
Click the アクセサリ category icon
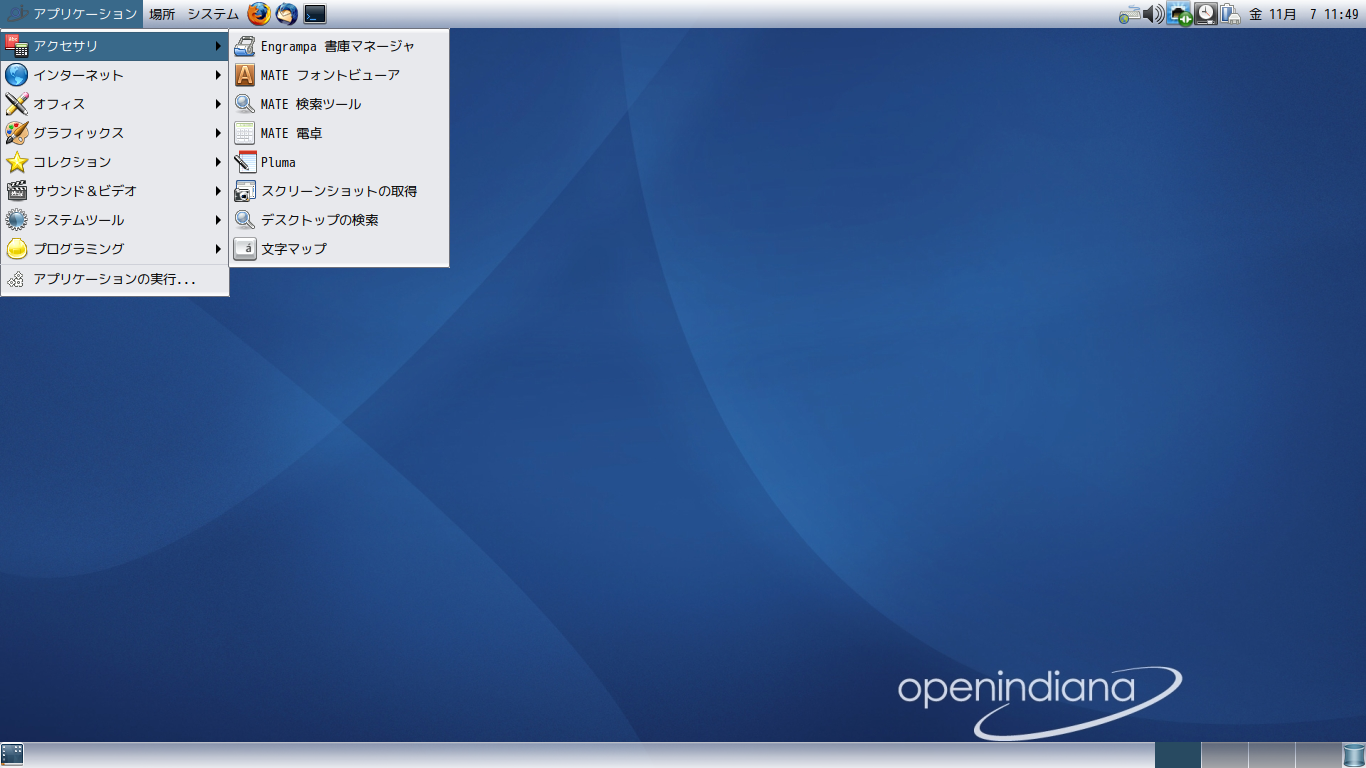17,46
